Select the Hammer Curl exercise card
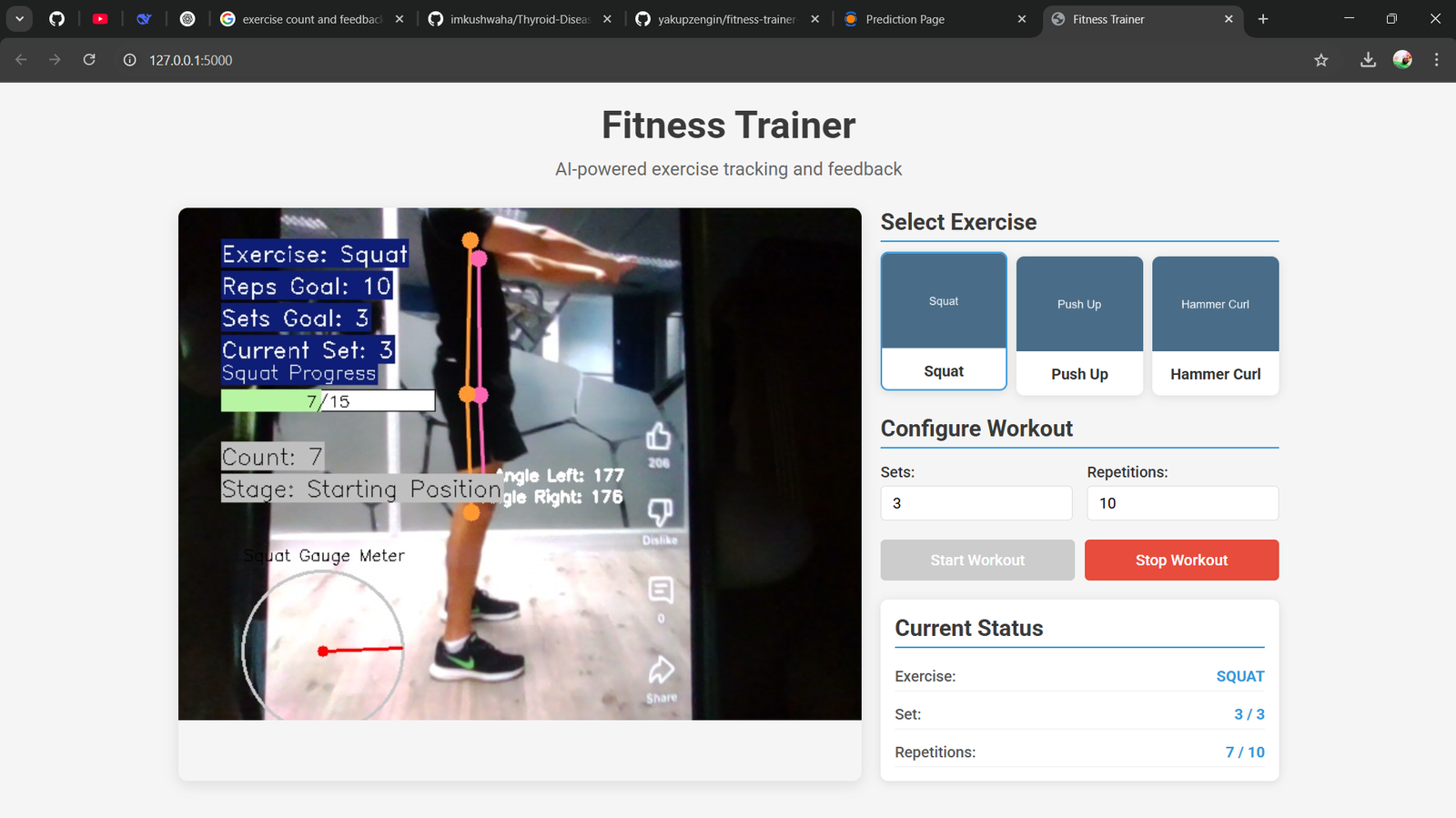The image size is (1456, 818). point(1216,326)
